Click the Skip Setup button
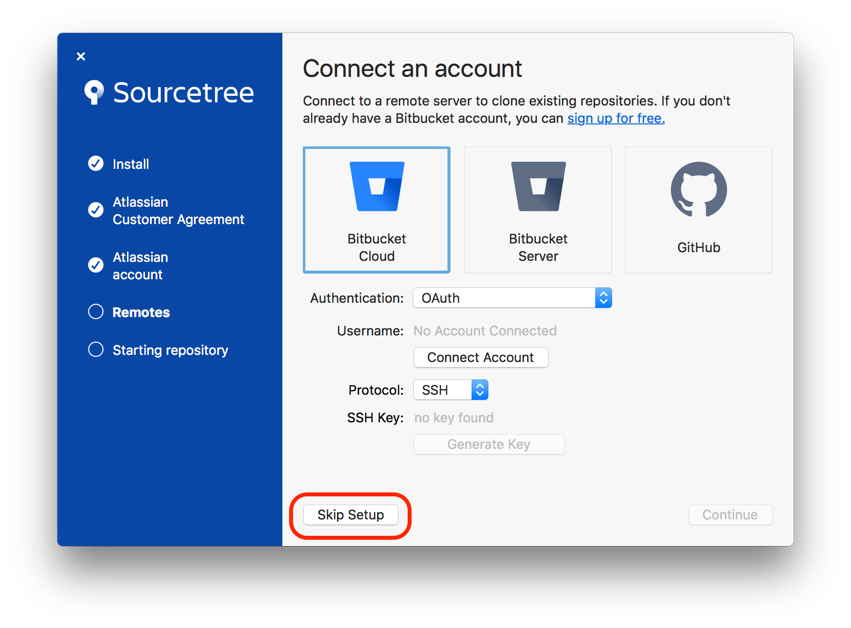 [351, 515]
